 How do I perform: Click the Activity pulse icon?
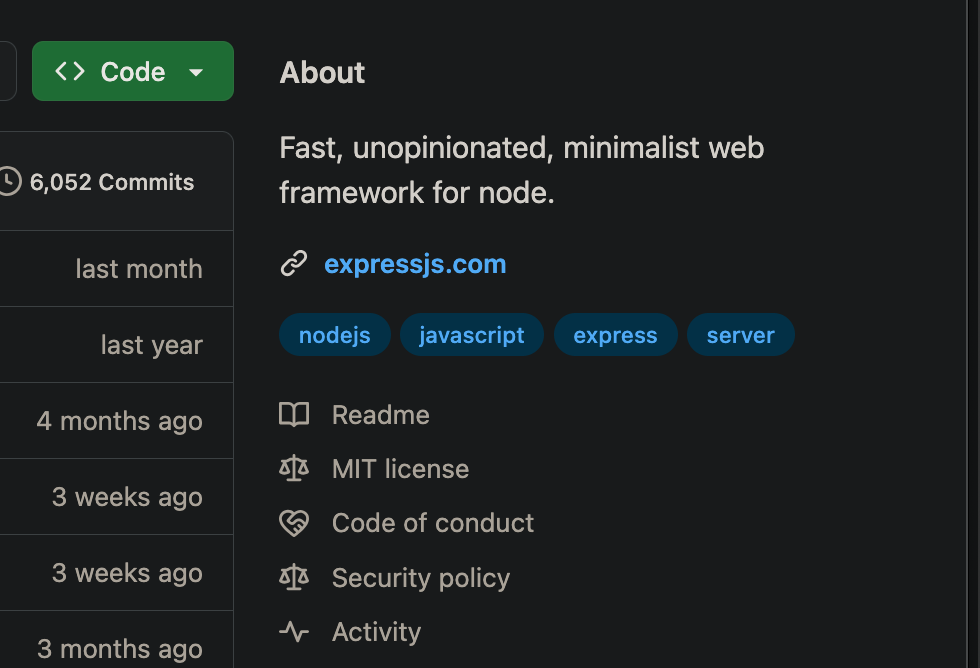[x=294, y=632]
